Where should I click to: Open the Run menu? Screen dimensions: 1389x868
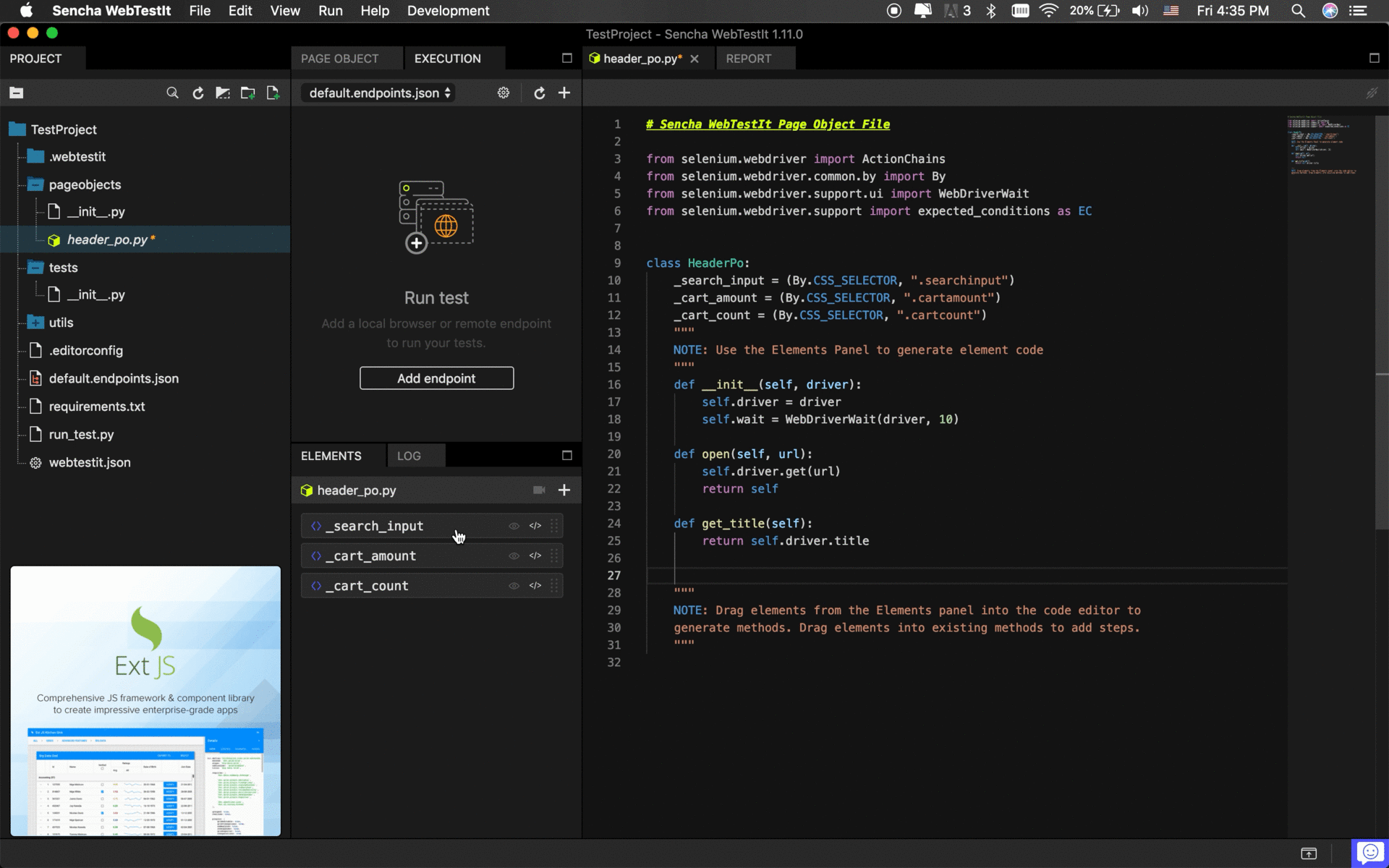(x=331, y=11)
